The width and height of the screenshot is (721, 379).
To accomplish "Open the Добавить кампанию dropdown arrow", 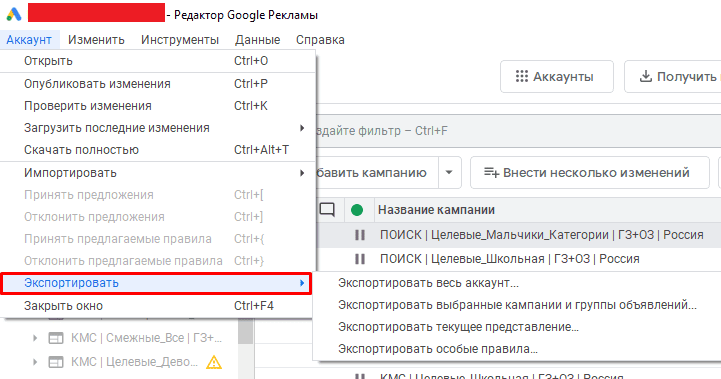I will (x=449, y=172).
